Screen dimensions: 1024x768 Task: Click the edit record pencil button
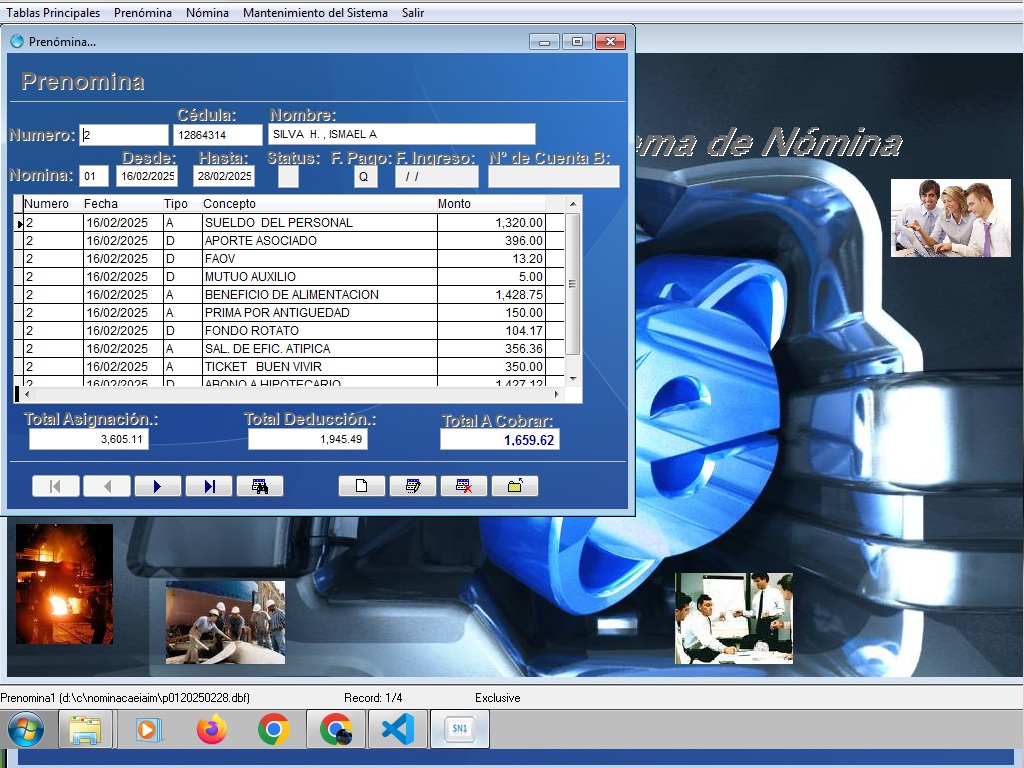pos(412,486)
